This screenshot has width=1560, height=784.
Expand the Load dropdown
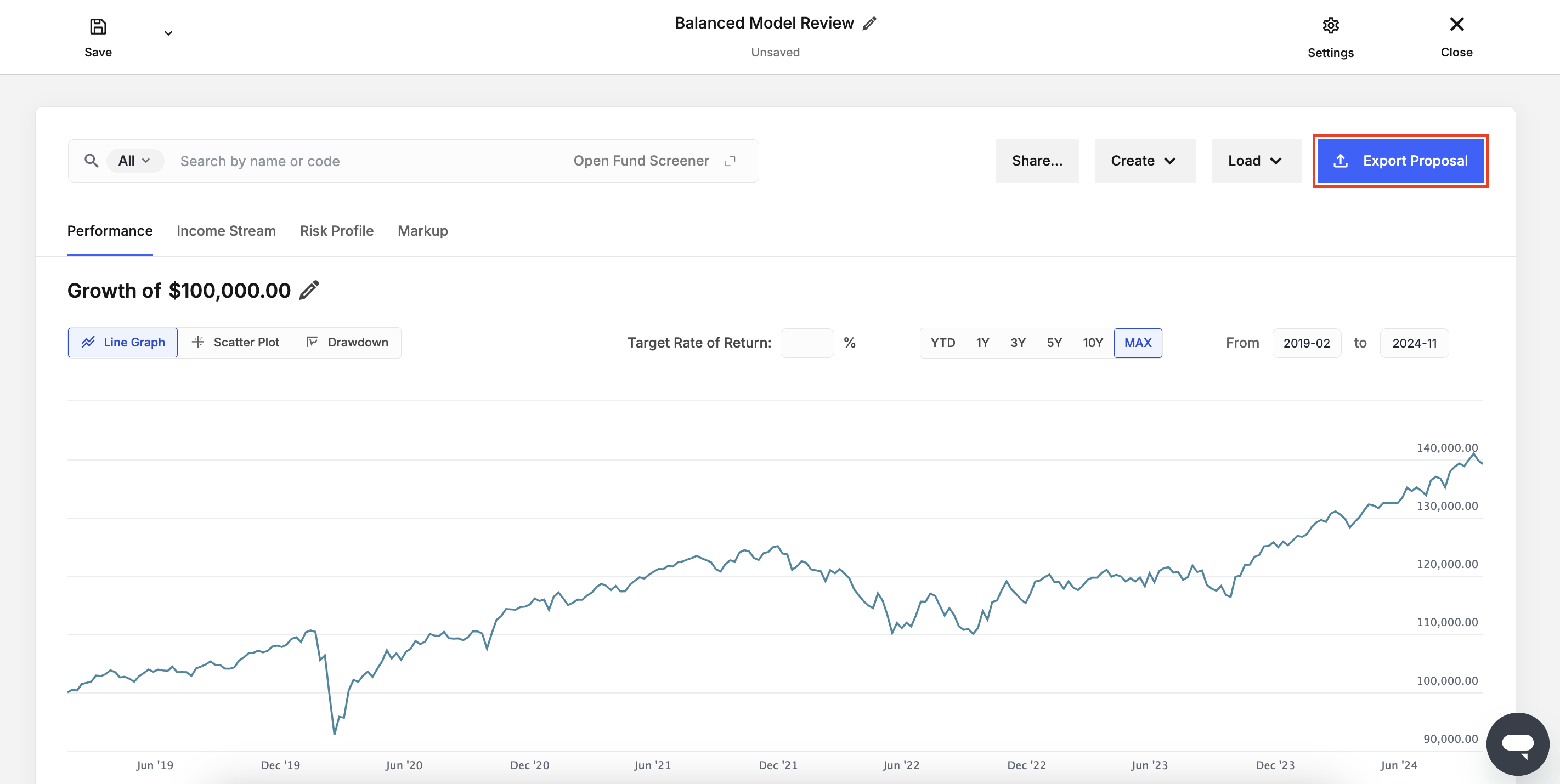point(1256,161)
